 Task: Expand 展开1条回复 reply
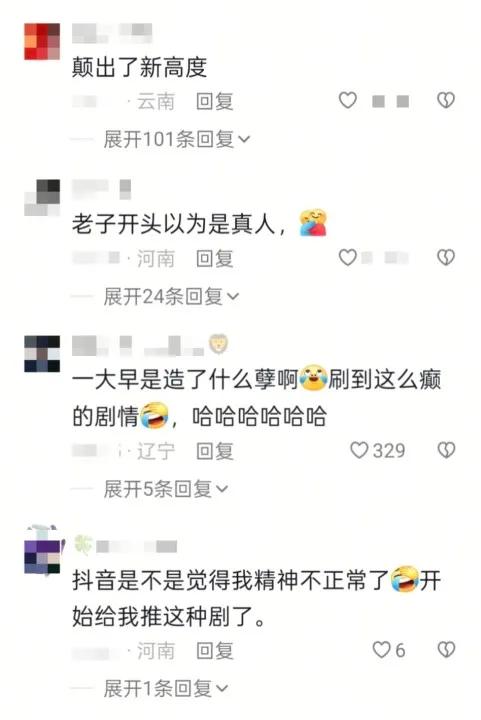(166, 688)
